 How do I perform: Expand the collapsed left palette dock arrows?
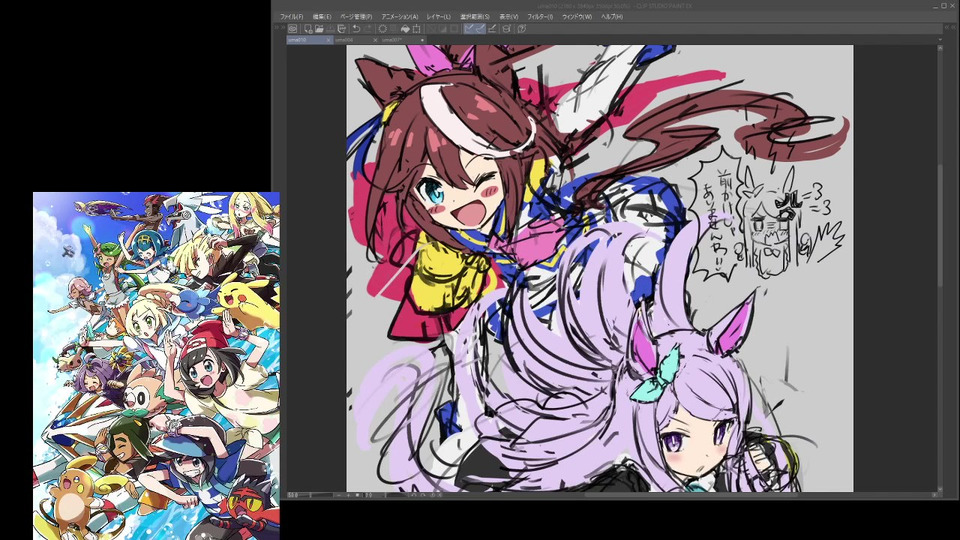click(280, 27)
